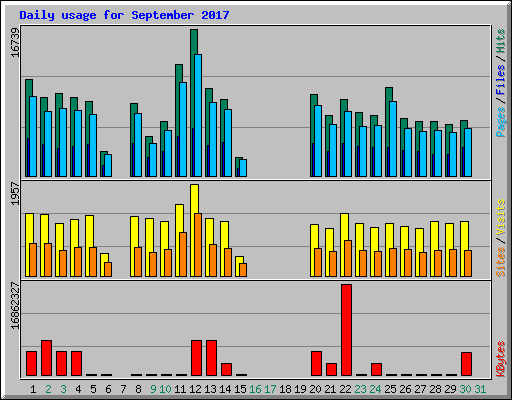512x400 pixels.
Task: Click the cyan files bar for day 11
Action: (183, 129)
